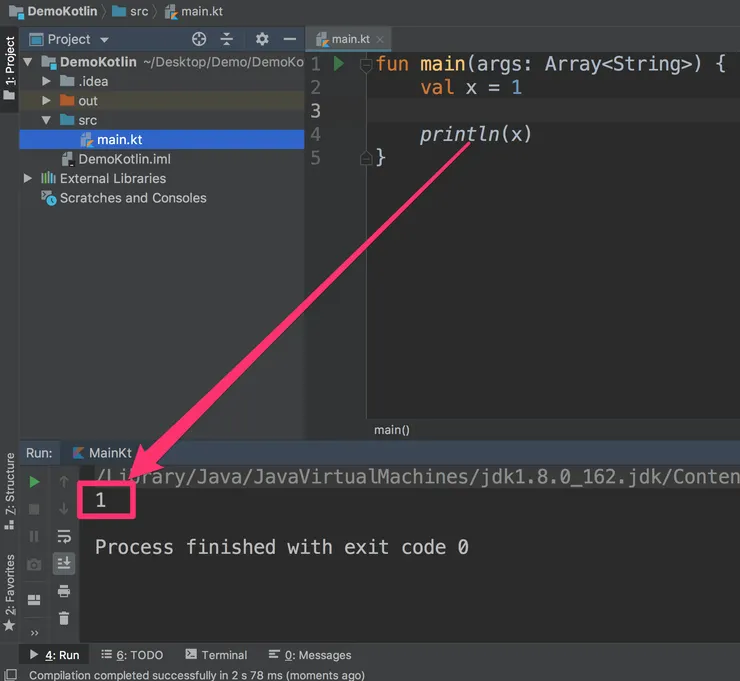
Task: Open the 2: Favorites side tab
Action: [9, 593]
